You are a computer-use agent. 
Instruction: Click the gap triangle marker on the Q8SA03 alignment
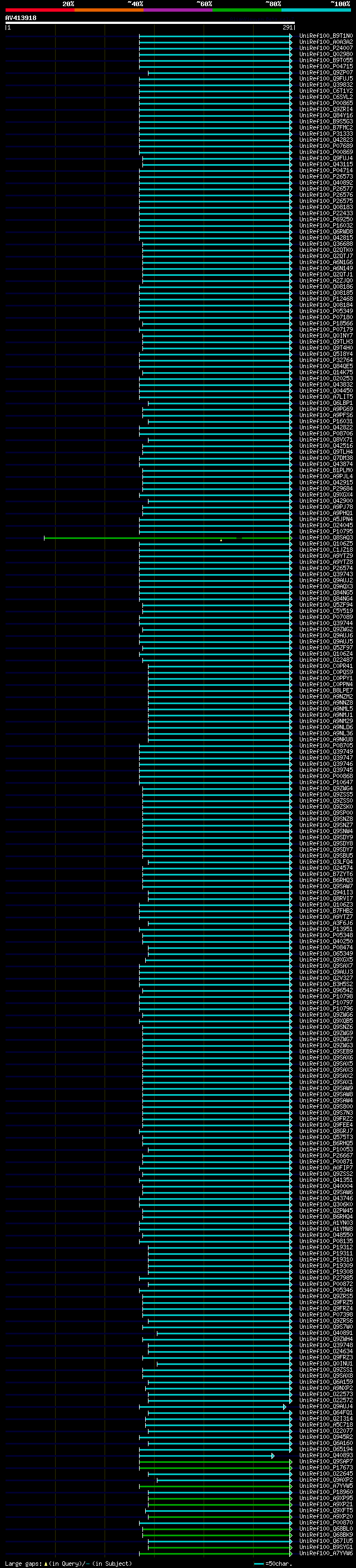[x=221, y=540]
